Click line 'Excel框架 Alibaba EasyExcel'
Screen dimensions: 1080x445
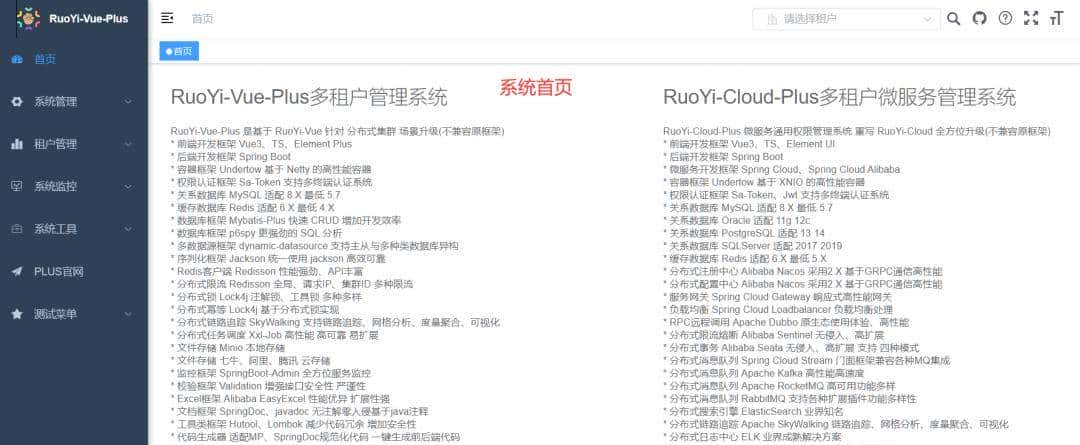(280, 399)
